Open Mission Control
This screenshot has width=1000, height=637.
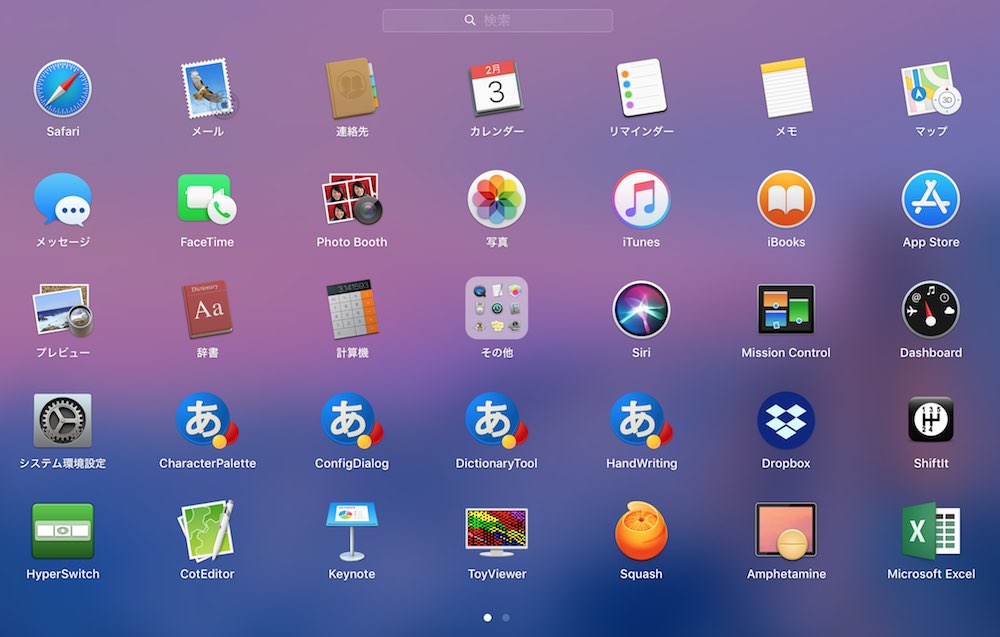786,310
